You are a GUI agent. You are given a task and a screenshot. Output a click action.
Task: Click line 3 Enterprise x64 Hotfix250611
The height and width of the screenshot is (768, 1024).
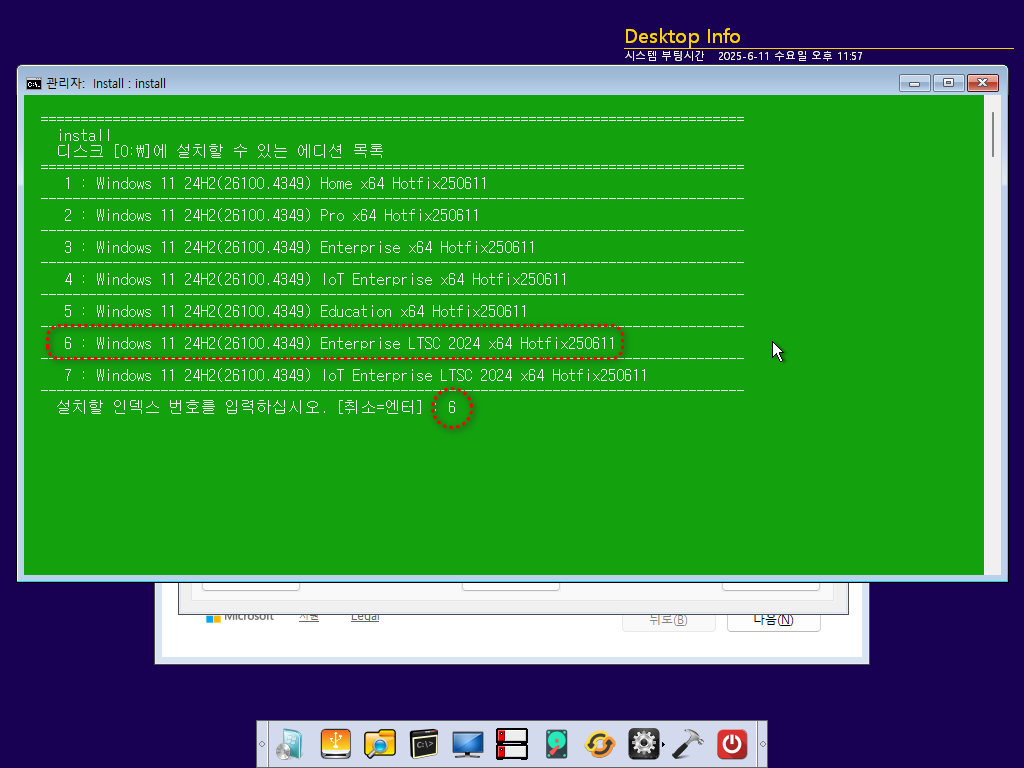pos(300,248)
